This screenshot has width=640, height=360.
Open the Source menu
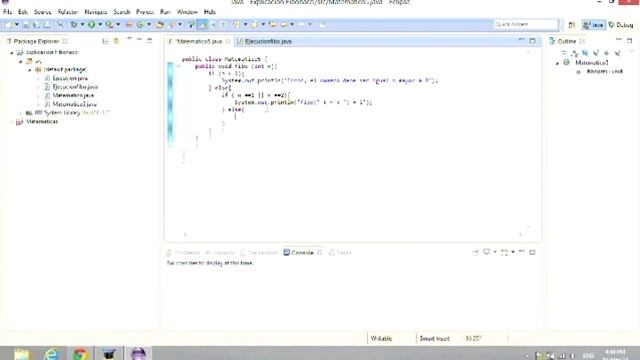click(42, 12)
